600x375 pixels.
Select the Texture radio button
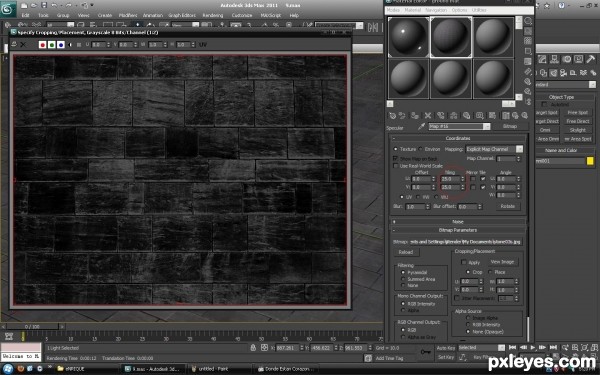(x=396, y=149)
